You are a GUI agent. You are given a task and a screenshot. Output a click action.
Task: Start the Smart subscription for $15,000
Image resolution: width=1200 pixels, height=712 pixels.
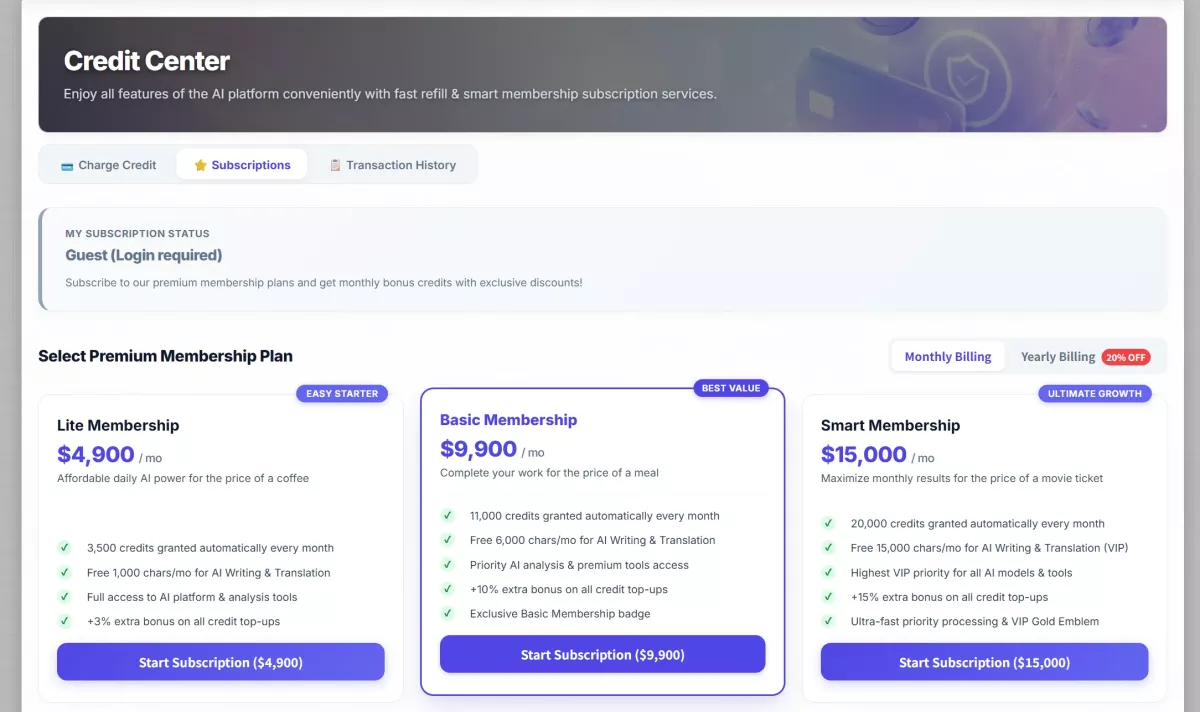click(x=985, y=662)
